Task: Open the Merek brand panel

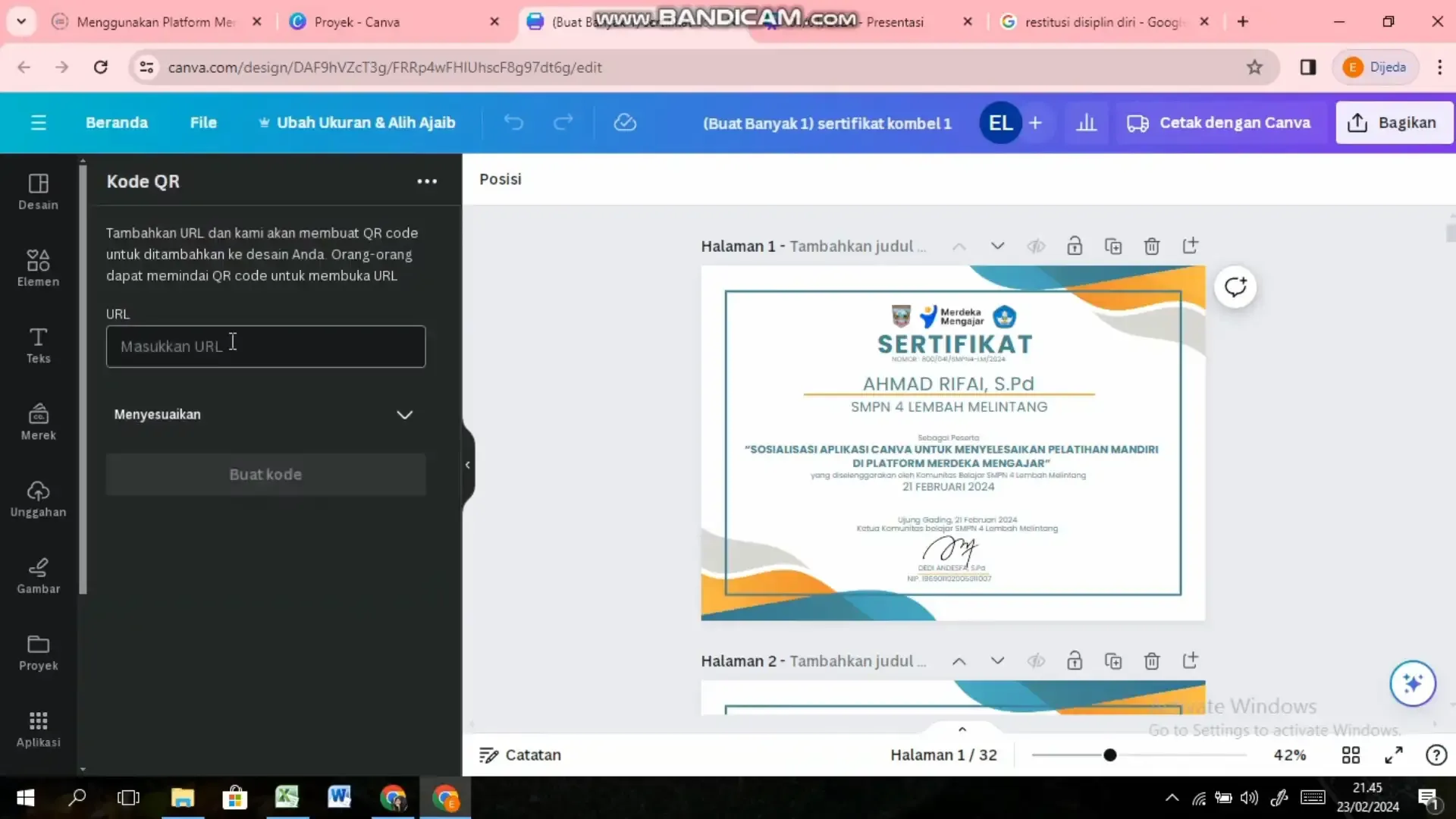Action: (x=38, y=422)
